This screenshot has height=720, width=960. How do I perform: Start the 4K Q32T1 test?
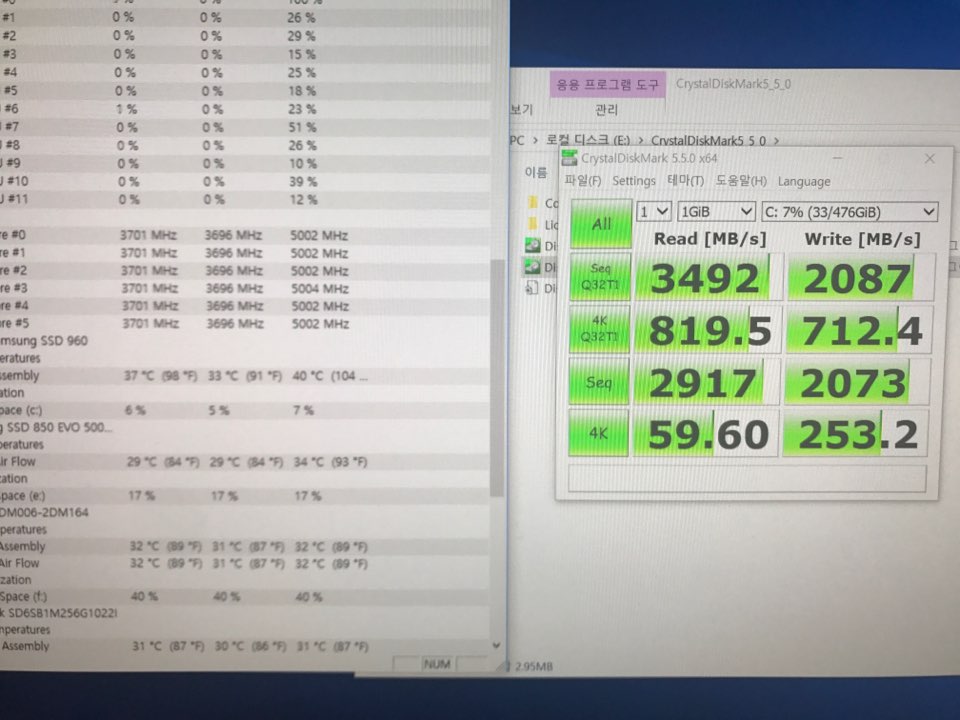(x=599, y=329)
